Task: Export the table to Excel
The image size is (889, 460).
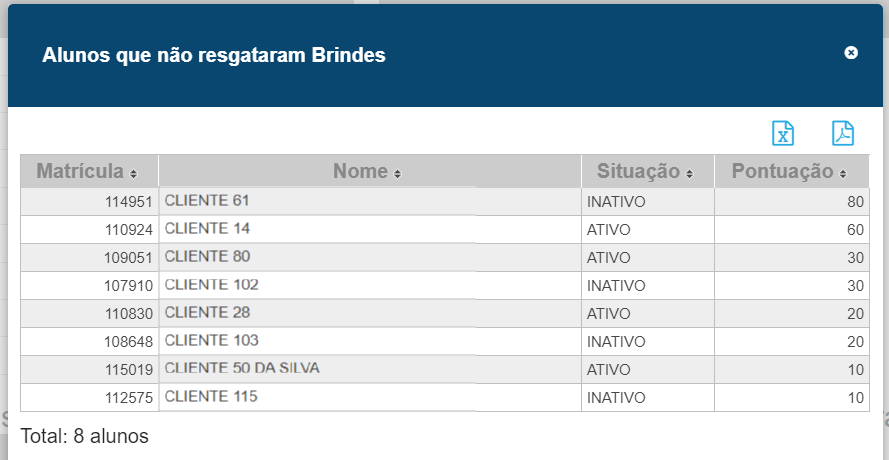Action: 782,133
